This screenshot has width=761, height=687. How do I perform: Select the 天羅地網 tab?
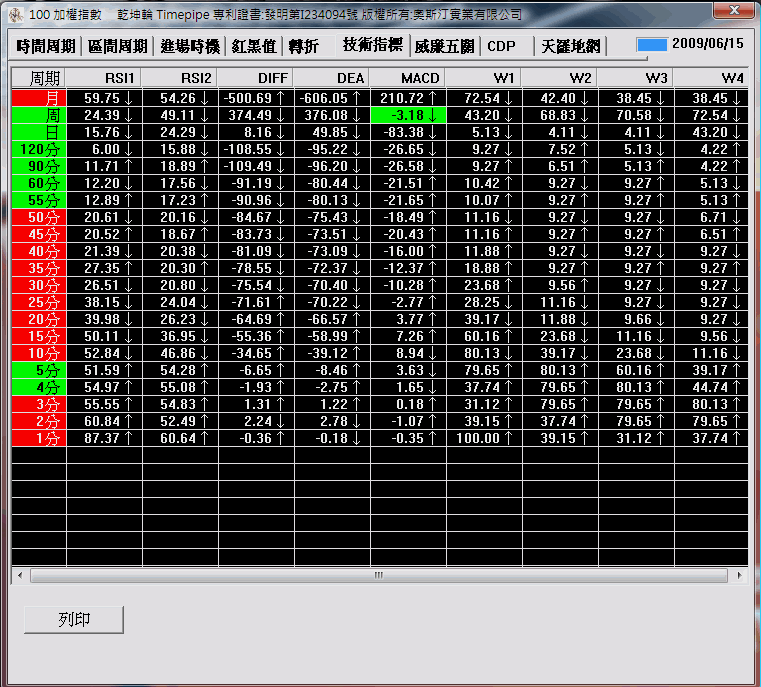(x=570, y=46)
